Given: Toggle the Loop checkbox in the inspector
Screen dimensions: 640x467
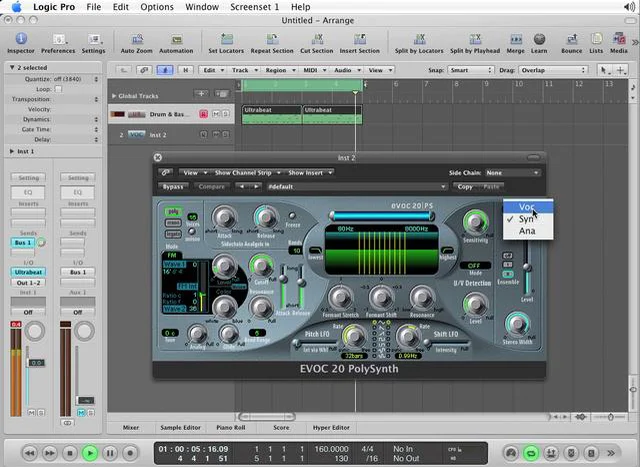Looking at the screenshot, I should click(x=58, y=89).
